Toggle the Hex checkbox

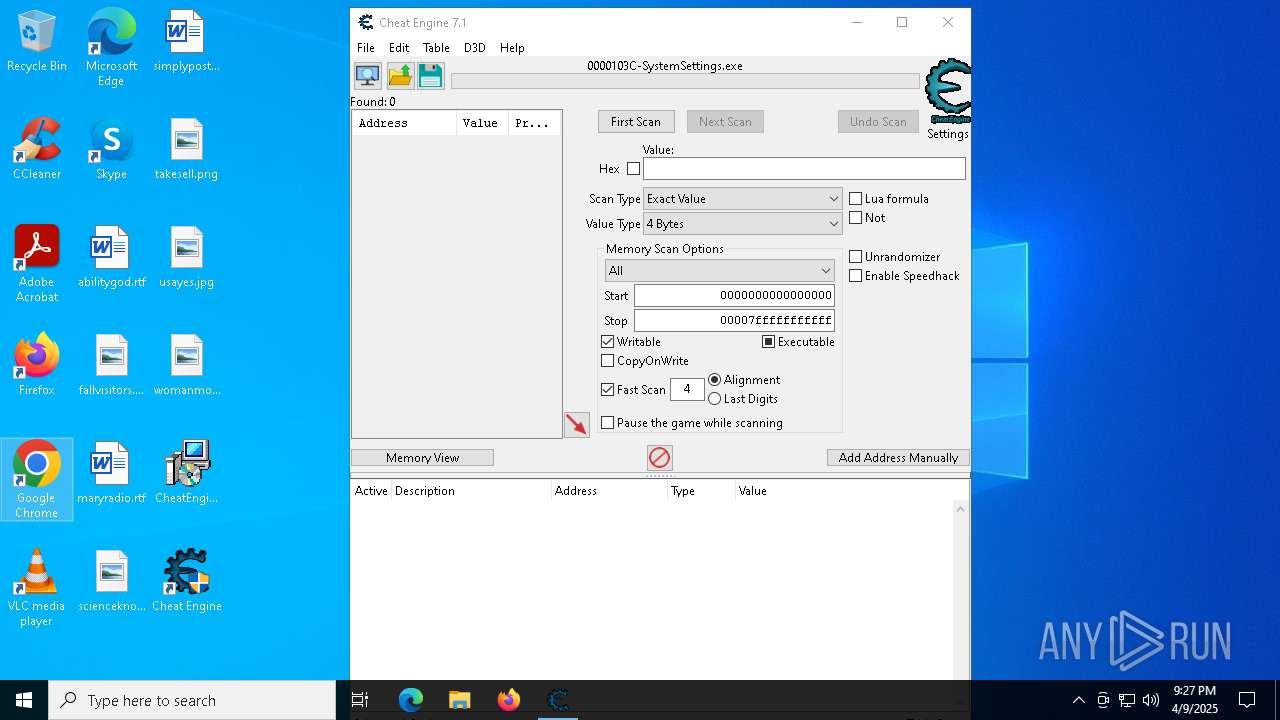tap(633, 169)
